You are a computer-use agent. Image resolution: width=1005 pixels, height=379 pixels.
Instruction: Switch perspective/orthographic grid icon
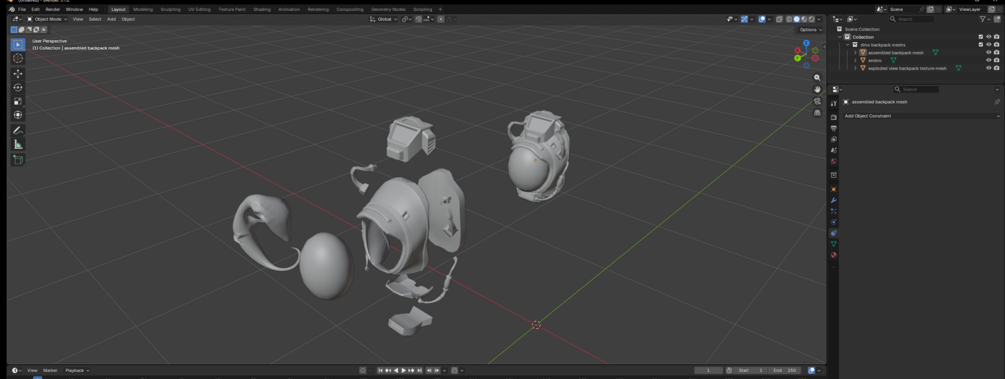(817, 112)
